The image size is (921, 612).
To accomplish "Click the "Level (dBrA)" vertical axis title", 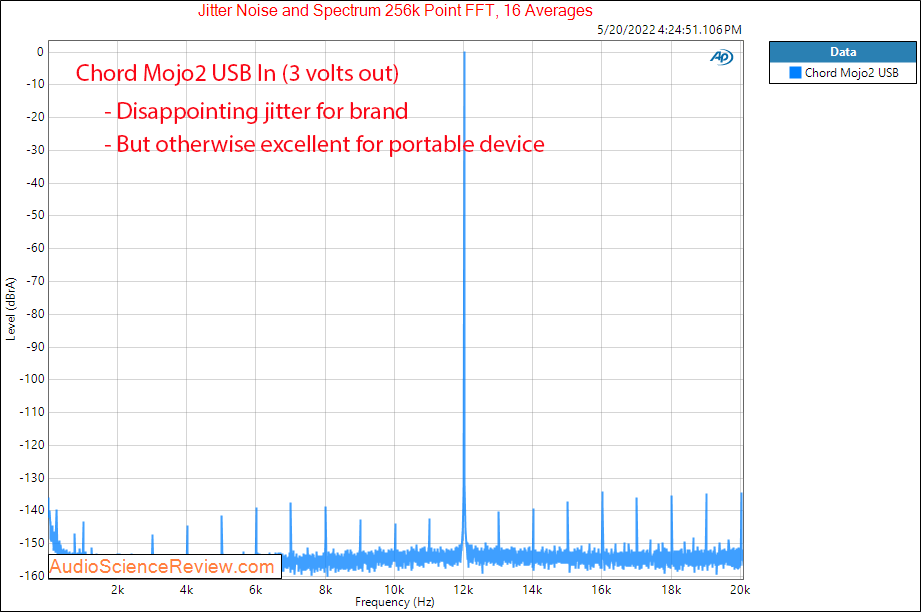I will pos(11,309).
